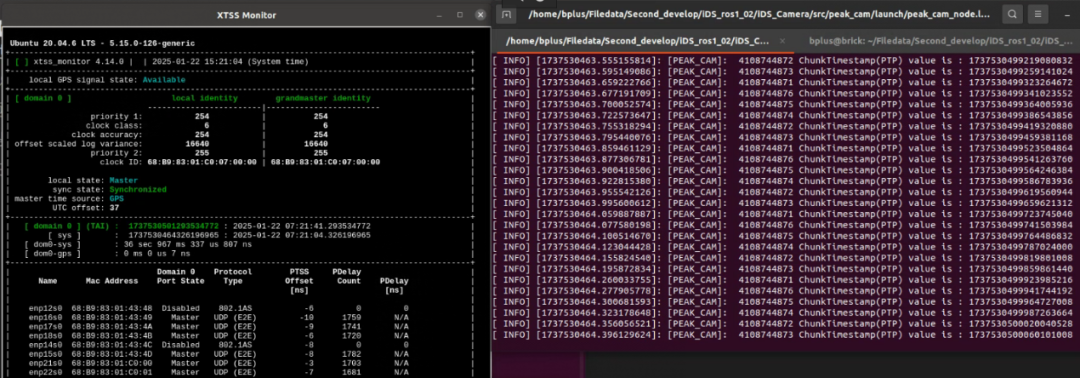Minimize the terminal window
This screenshot has width=1080, height=378.
point(1066,14)
